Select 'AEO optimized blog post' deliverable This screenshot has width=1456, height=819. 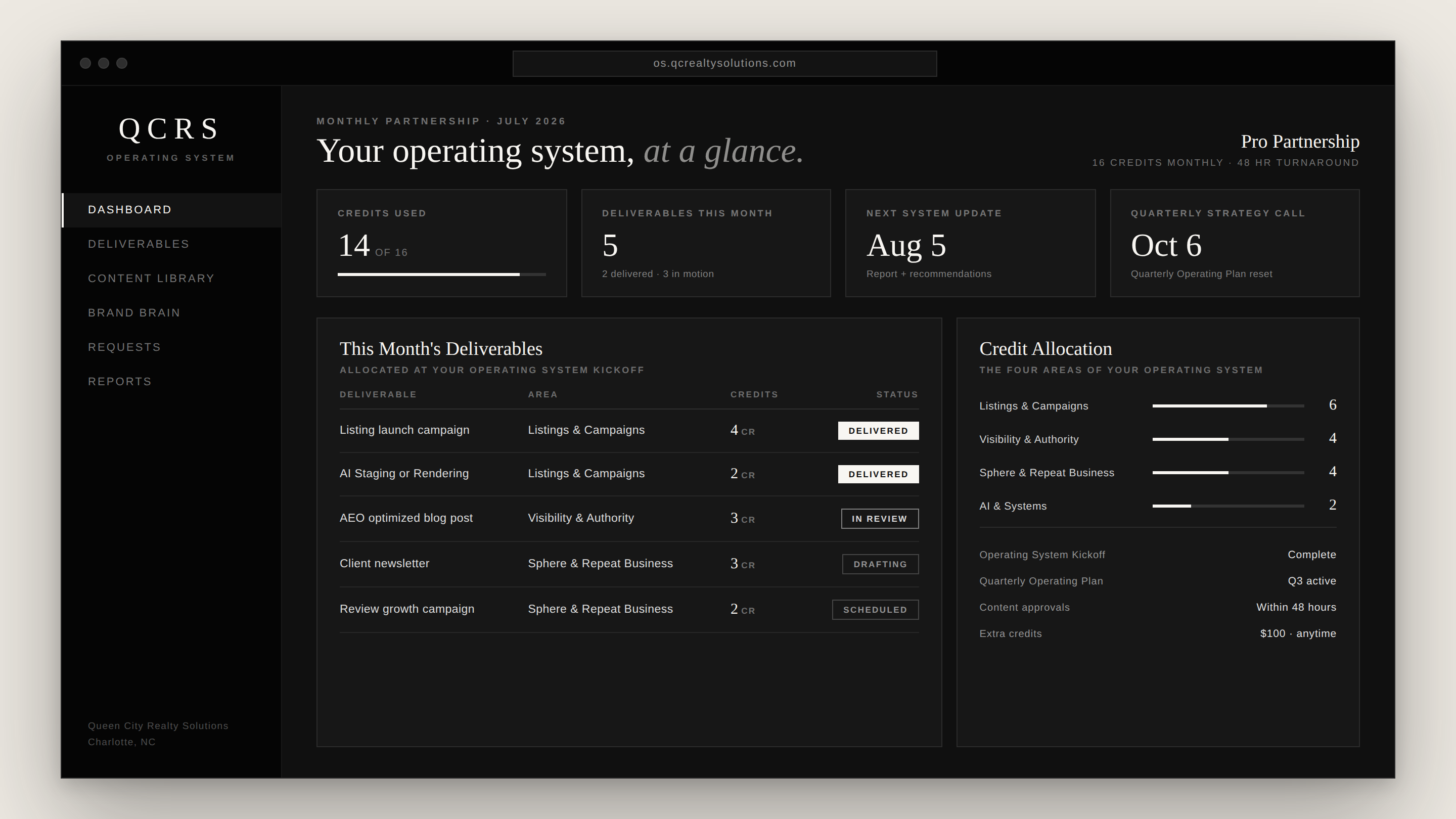[x=406, y=518]
